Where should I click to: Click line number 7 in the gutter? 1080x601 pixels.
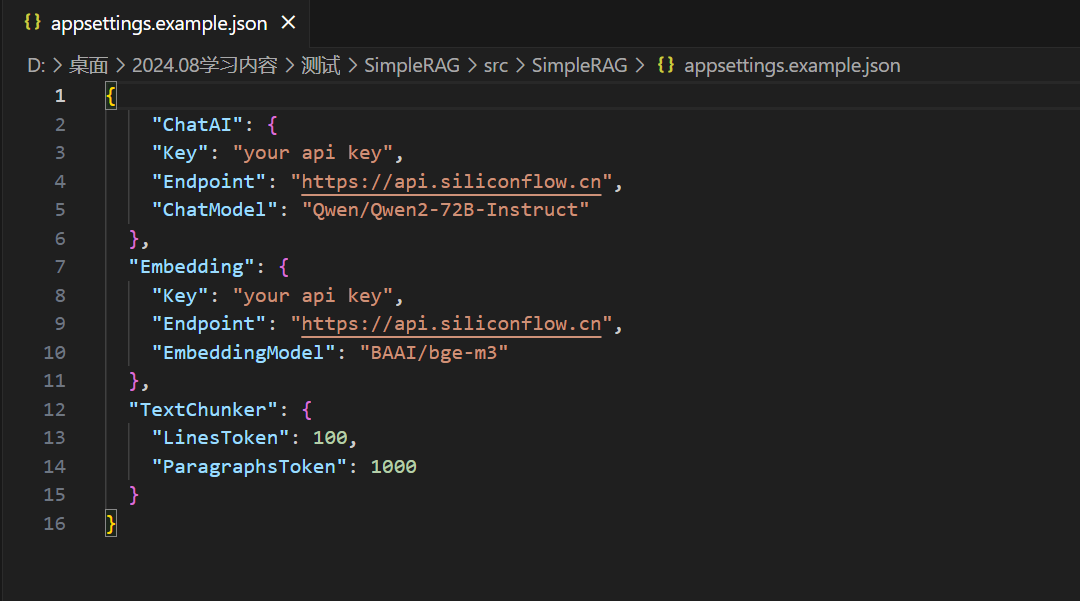60,267
